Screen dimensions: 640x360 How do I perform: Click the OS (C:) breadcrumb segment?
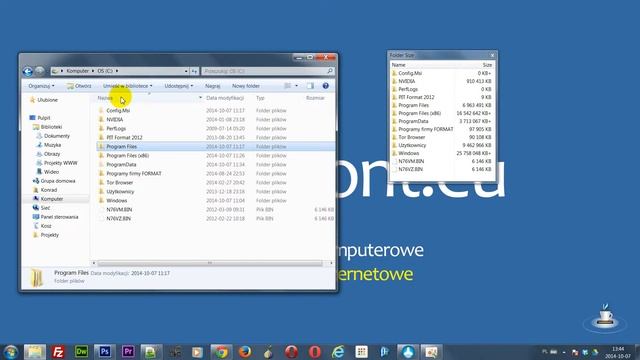(105, 71)
